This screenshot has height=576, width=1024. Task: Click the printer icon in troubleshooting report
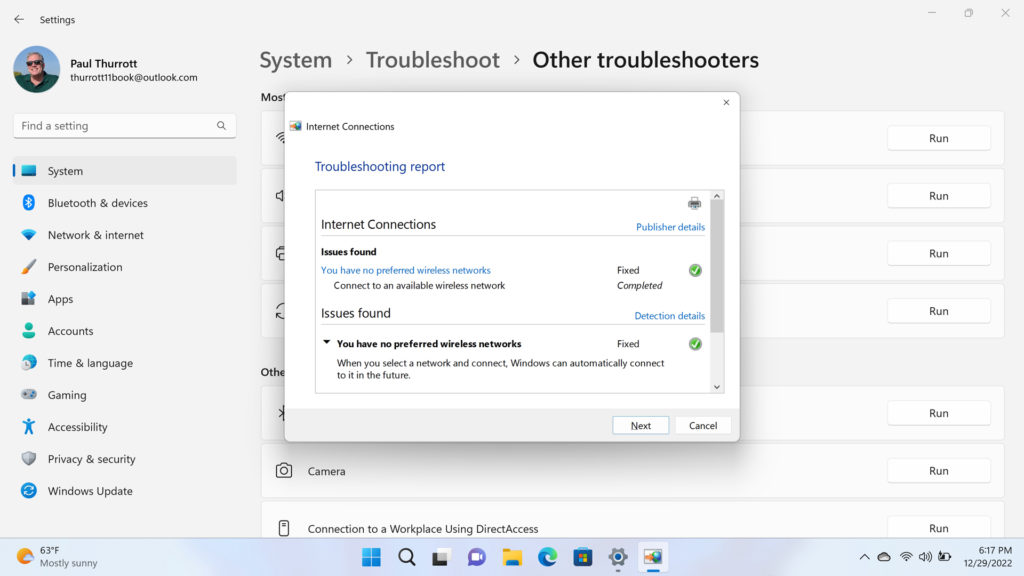click(694, 204)
